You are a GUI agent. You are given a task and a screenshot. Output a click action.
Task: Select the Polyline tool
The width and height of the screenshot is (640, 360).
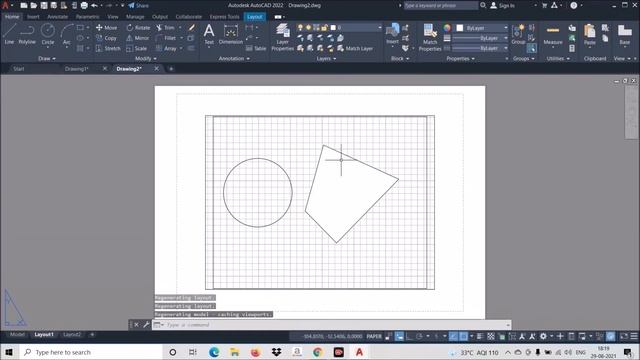(x=27, y=33)
